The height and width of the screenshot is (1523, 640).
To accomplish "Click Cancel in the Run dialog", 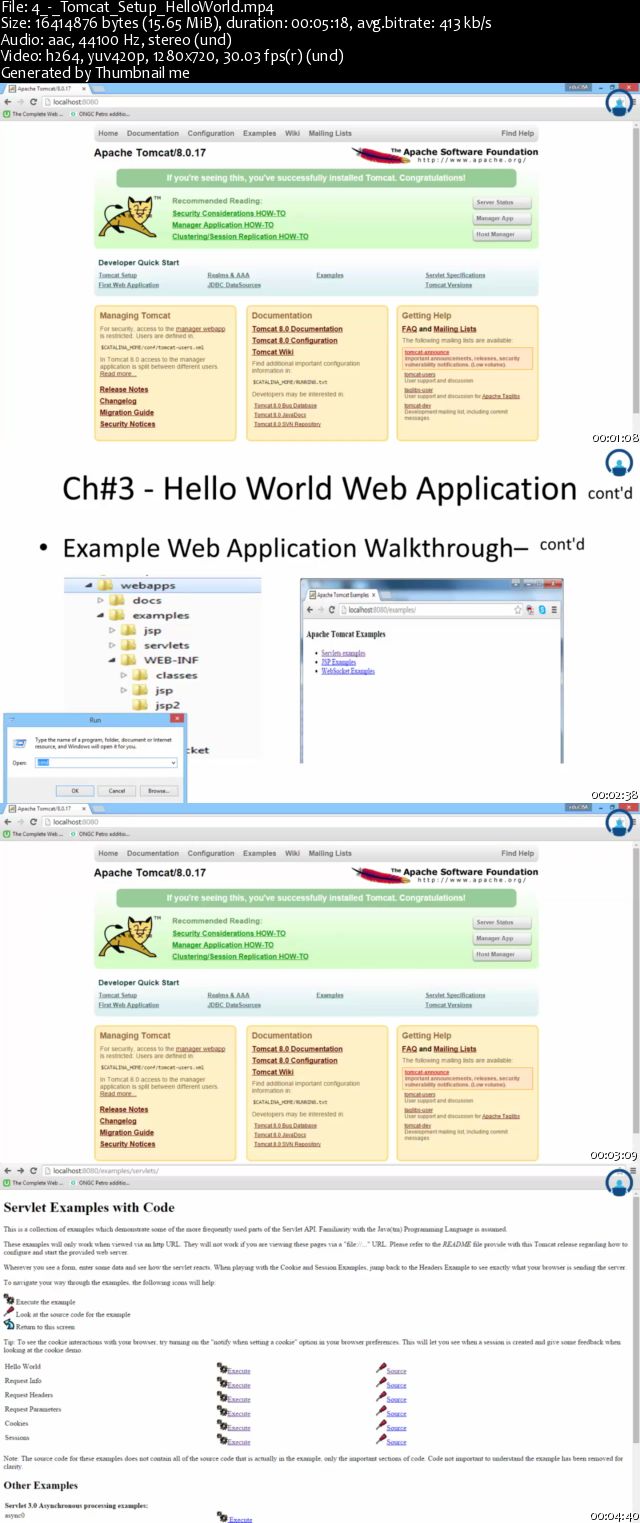I will (x=116, y=790).
